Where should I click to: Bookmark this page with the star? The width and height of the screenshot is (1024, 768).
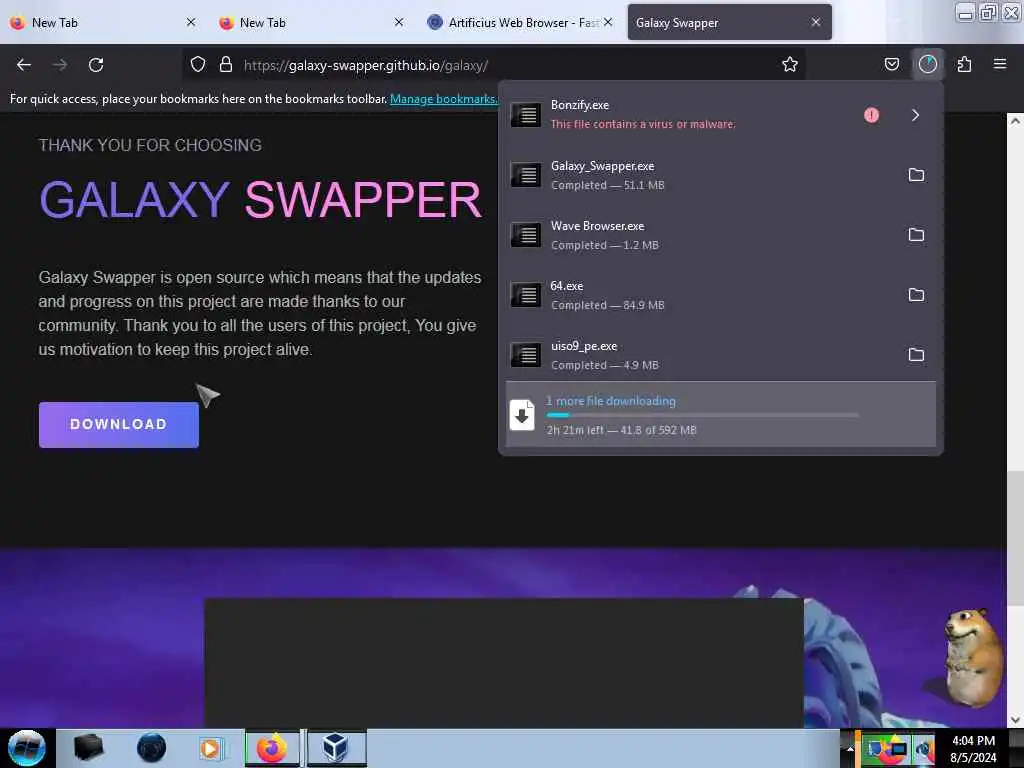pyautogui.click(x=790, y=65)
